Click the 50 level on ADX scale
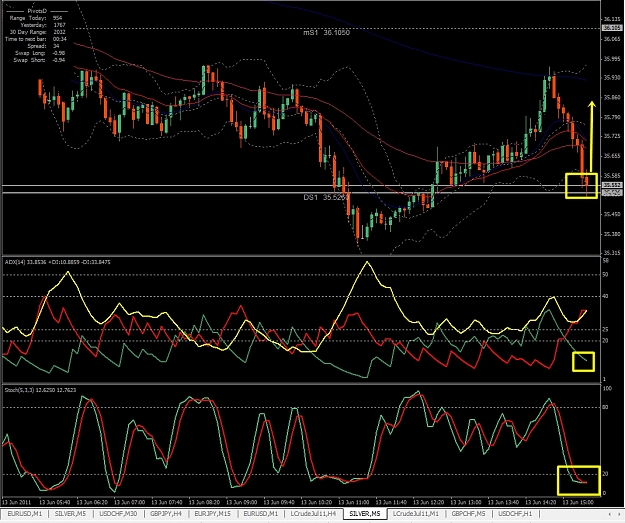 pyautogui.click(x=605, y=274)
